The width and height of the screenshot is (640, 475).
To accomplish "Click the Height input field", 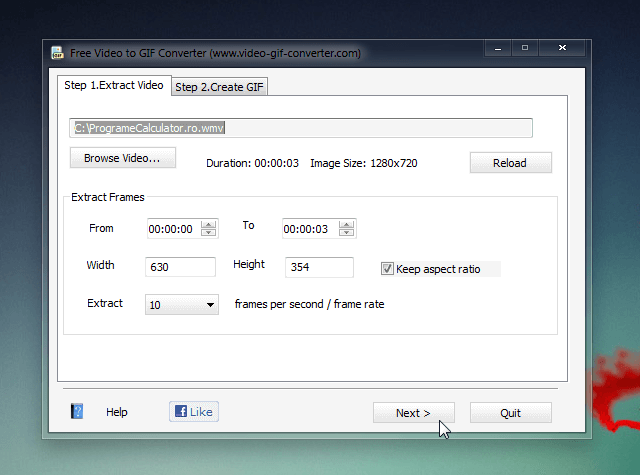I will click(319, 267).
